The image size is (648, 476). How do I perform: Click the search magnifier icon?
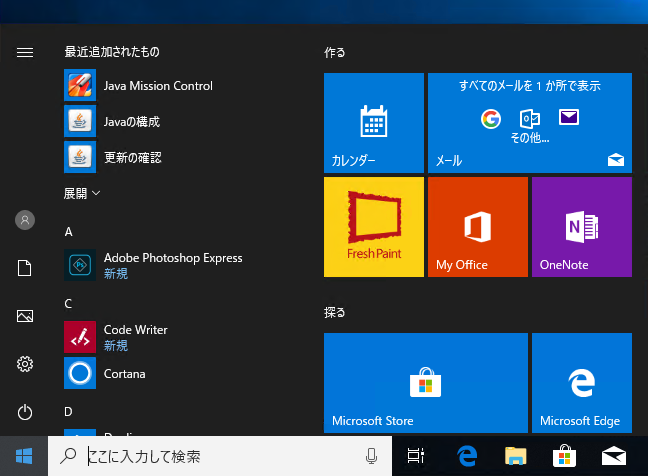pos(68,456)
